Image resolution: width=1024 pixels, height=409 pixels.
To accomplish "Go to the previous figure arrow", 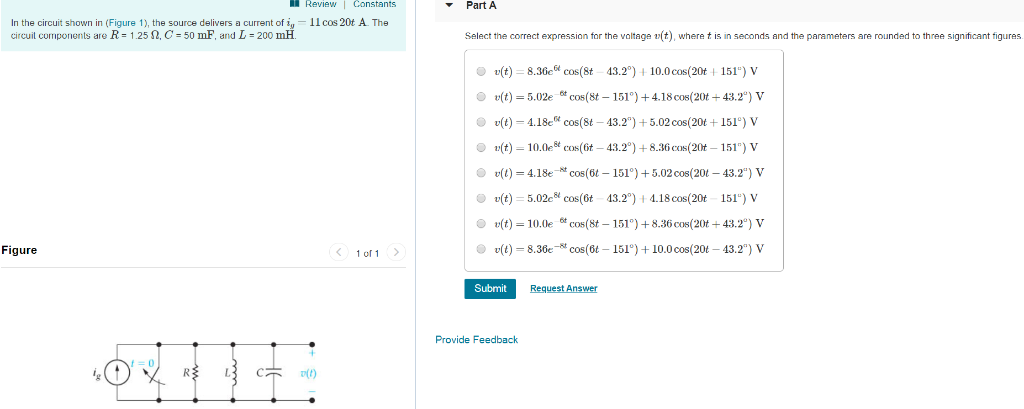I will (x=338, y=252).
